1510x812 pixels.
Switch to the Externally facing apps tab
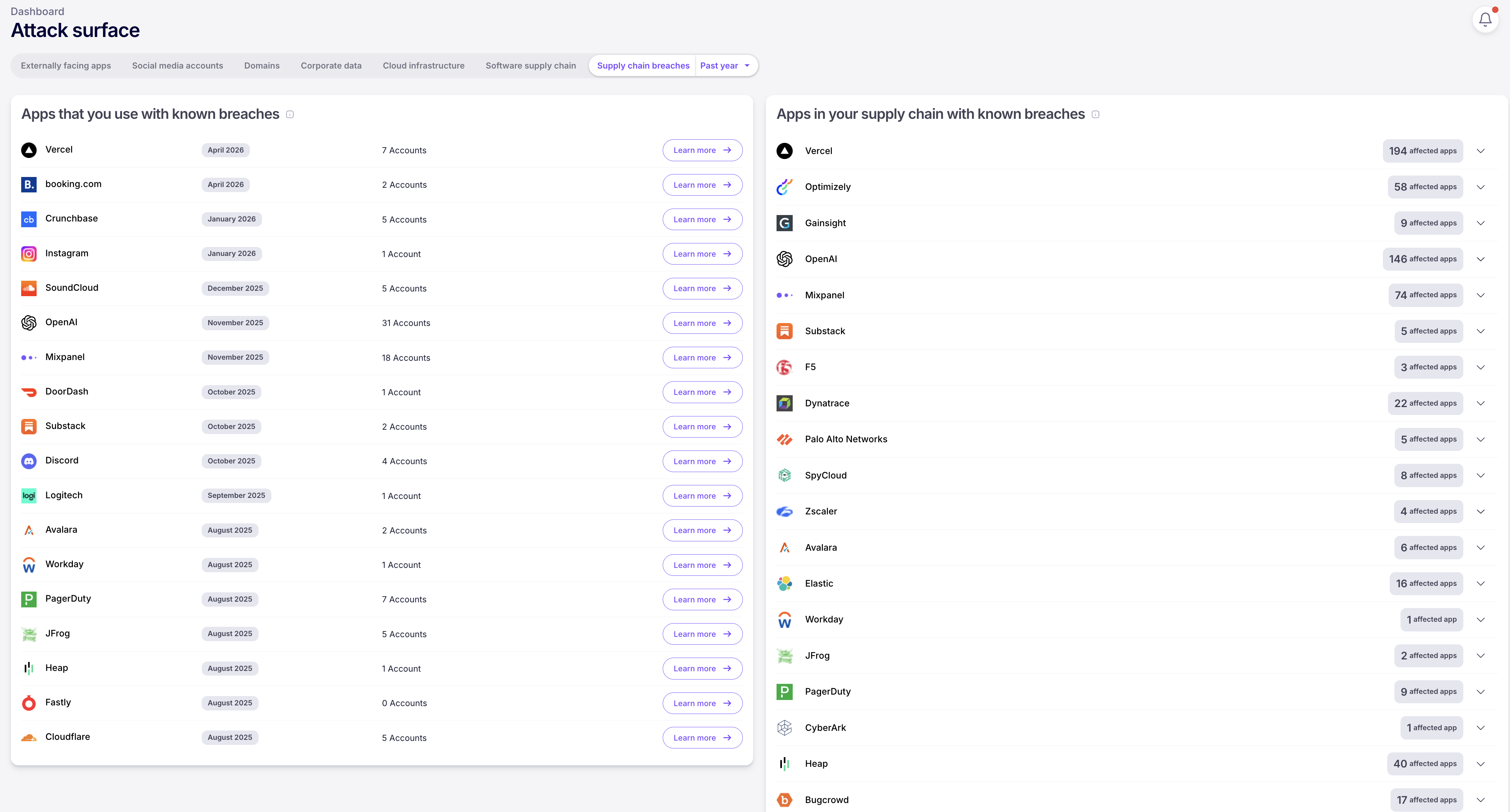click(x=66, y=66)
